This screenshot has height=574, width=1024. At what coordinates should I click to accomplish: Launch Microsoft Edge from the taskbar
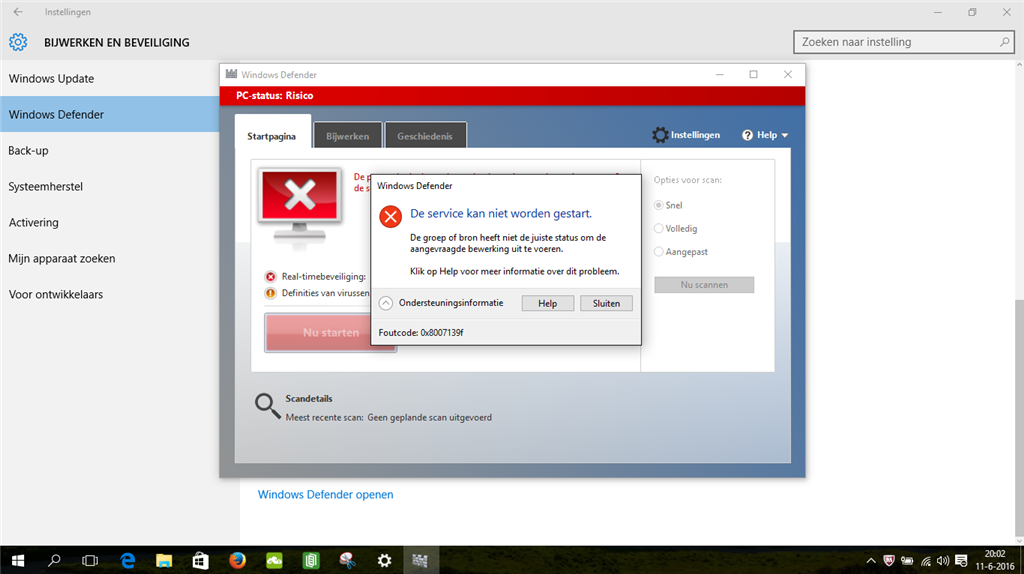(127, 560)
